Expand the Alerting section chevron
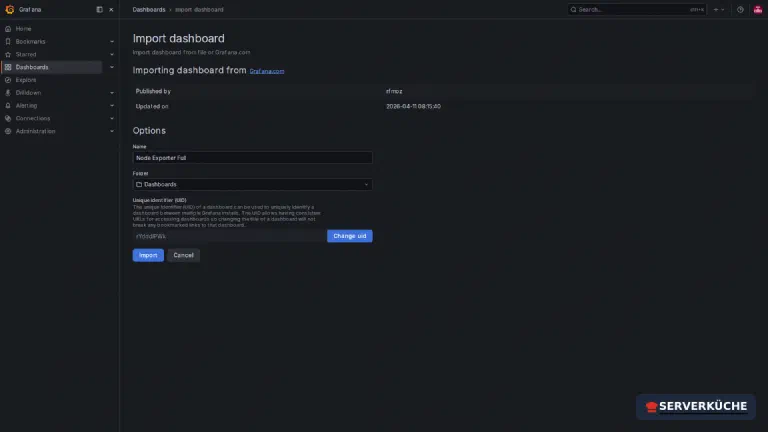Image resolution: width=768 pixels, height=432 pixels. coord(112,105)
